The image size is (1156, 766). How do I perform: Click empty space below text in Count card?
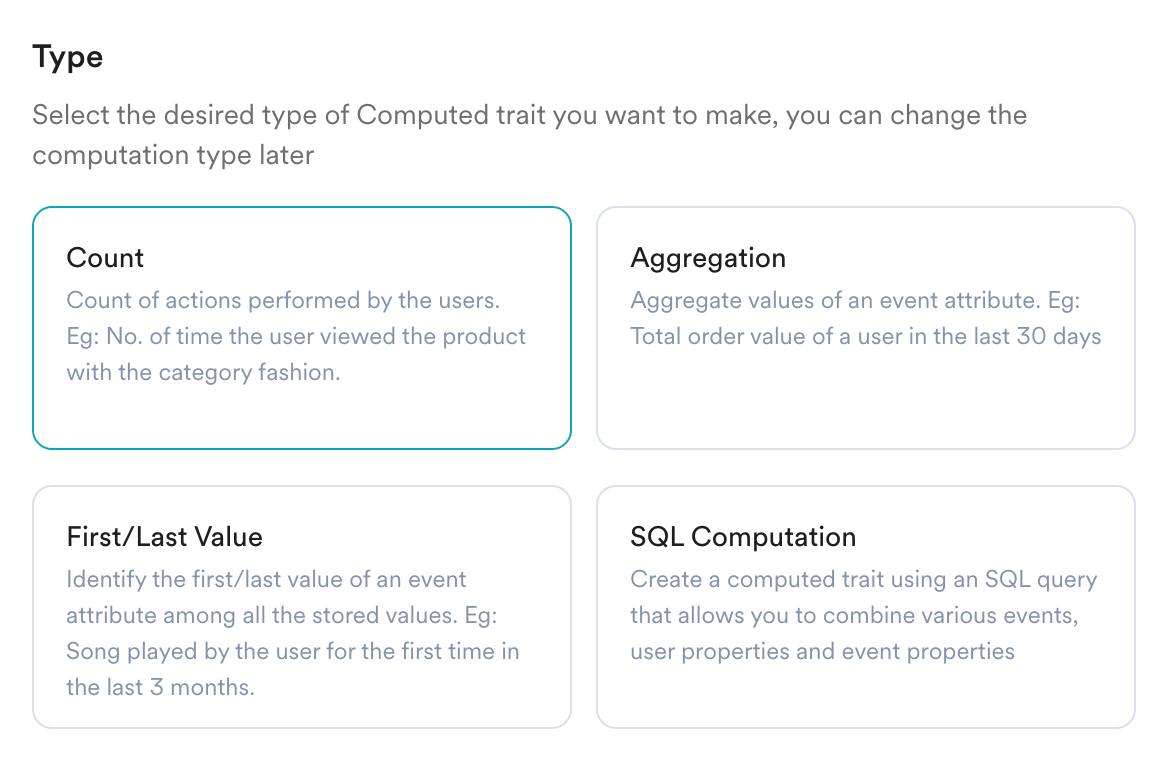click(302, 417)
